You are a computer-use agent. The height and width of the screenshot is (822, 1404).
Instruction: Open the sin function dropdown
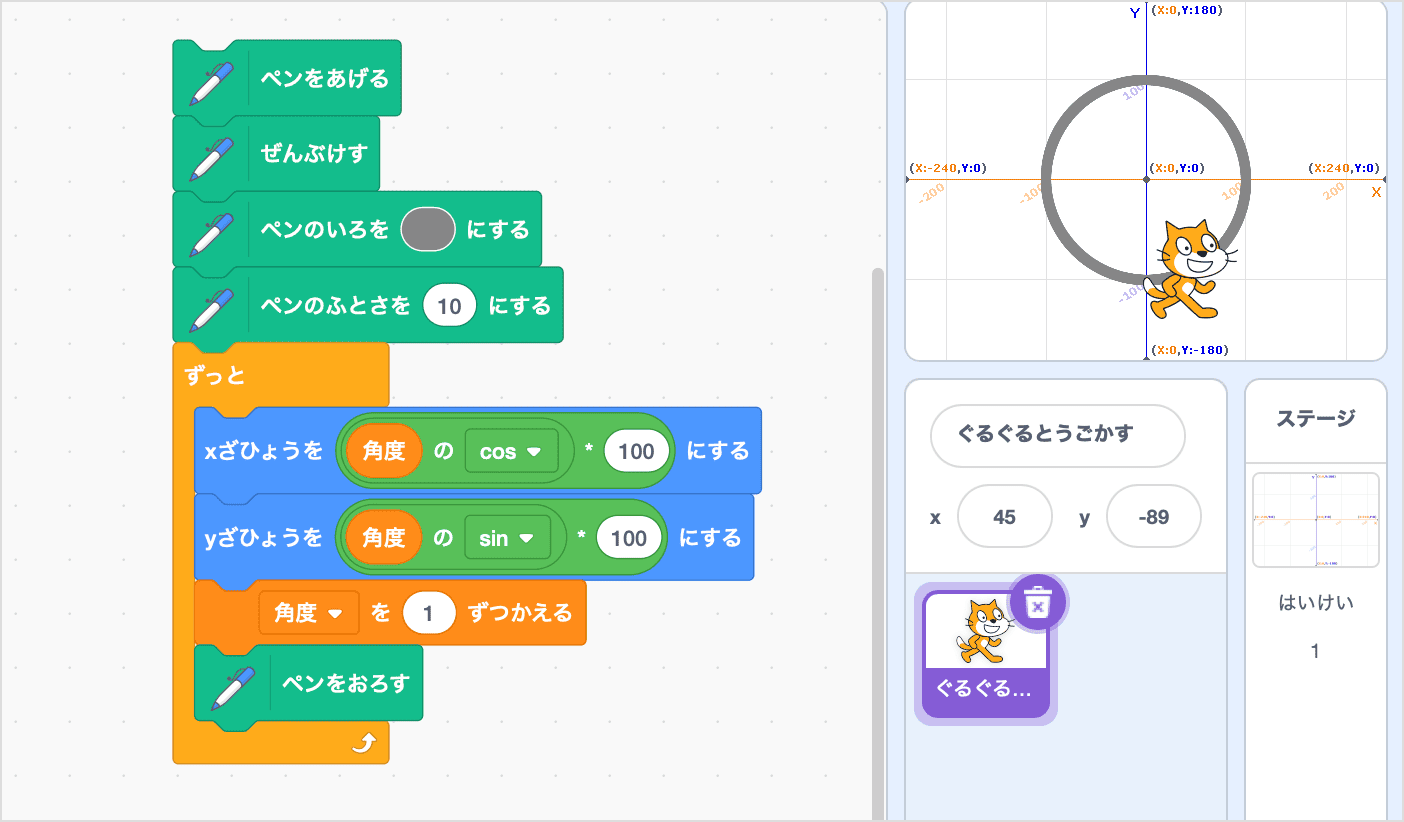[507, 538]
